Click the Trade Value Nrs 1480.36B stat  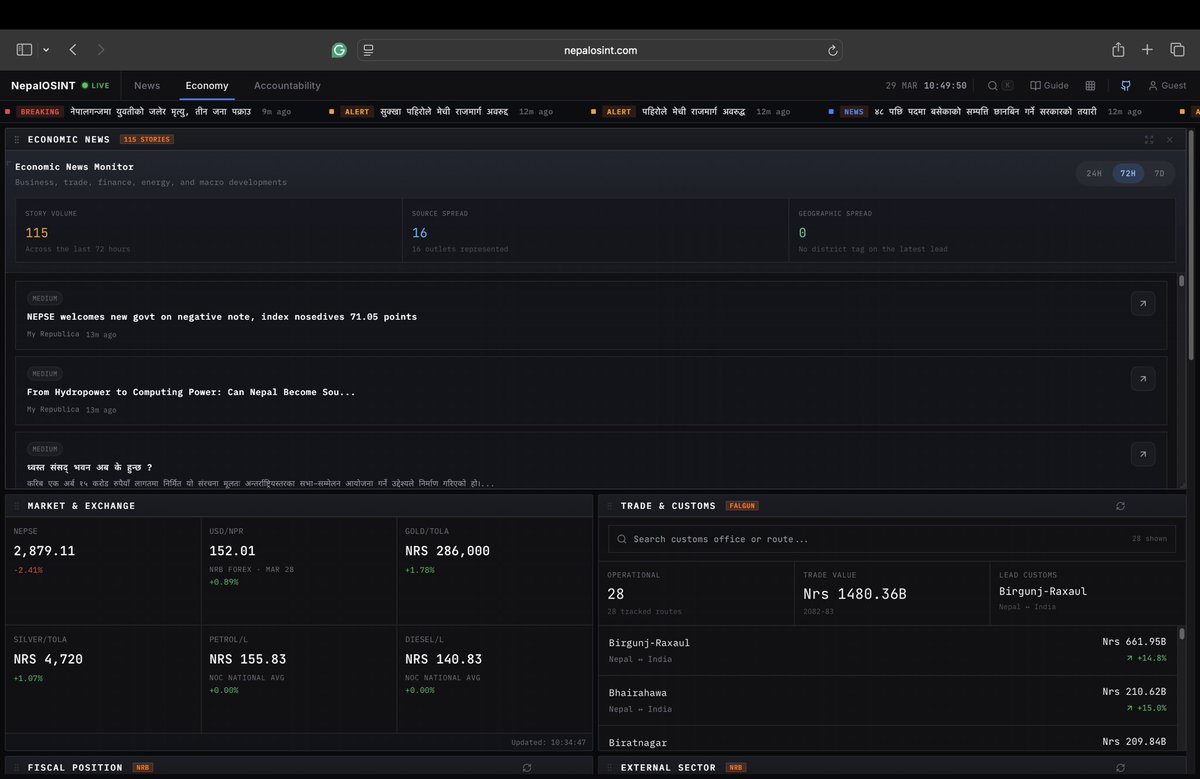click(x=891, y=593)
